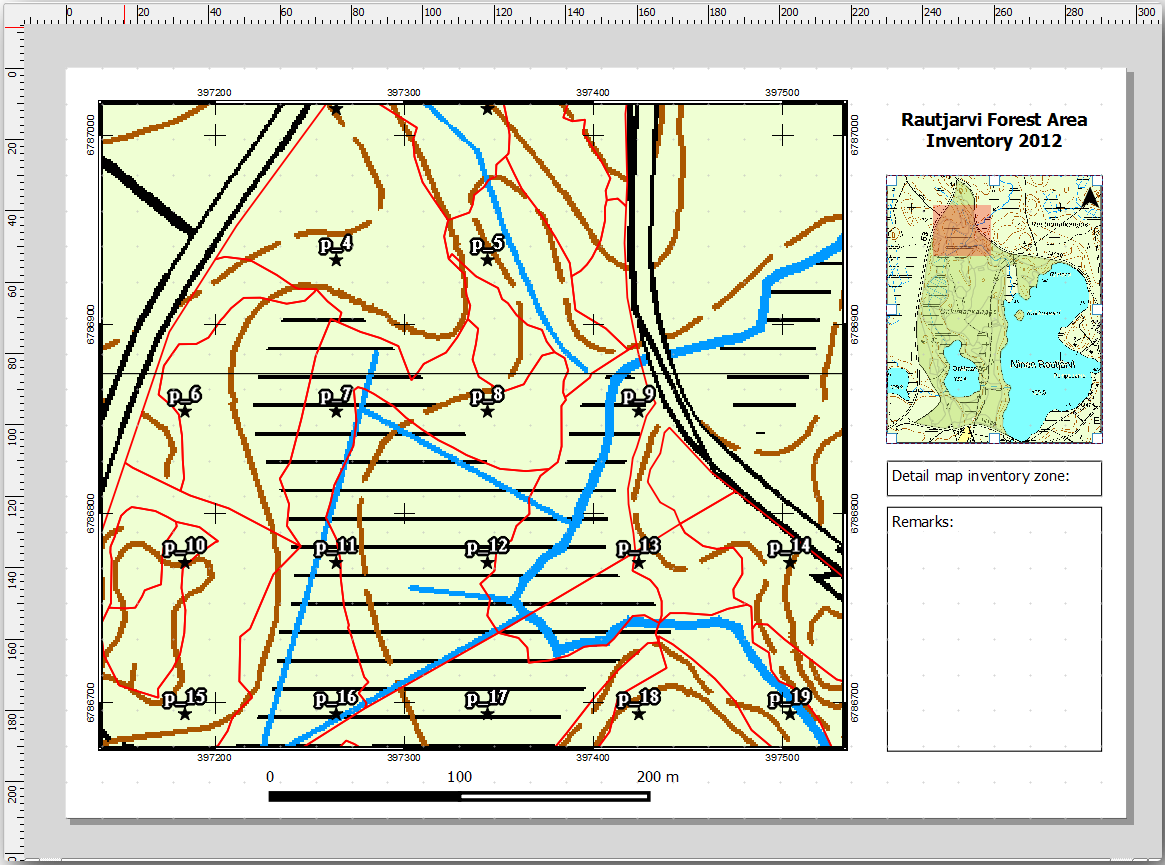
Task: Pick the star marker for plot p_14
Action: 789,563
